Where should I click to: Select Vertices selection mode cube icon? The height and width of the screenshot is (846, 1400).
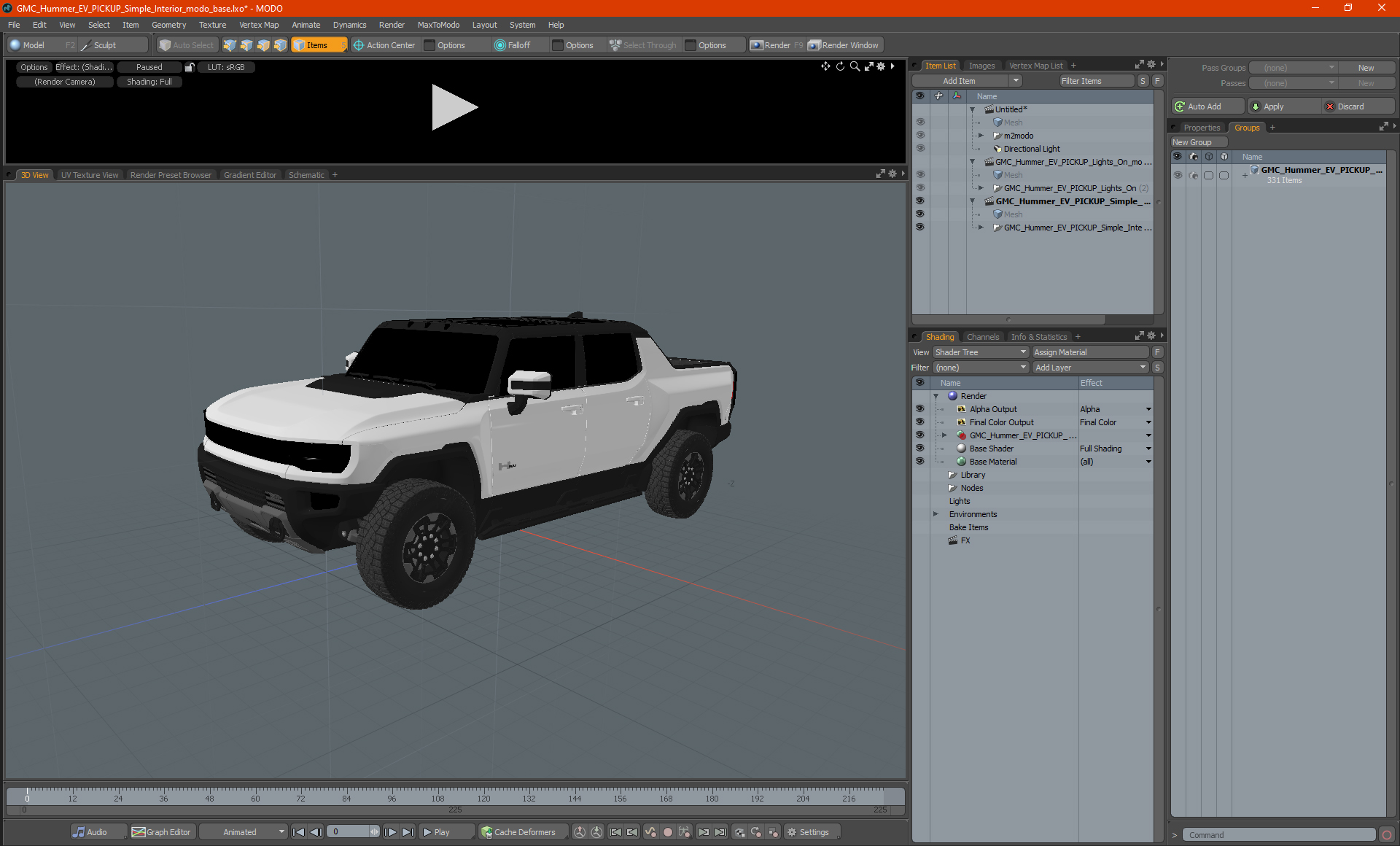tap(230, 45)
